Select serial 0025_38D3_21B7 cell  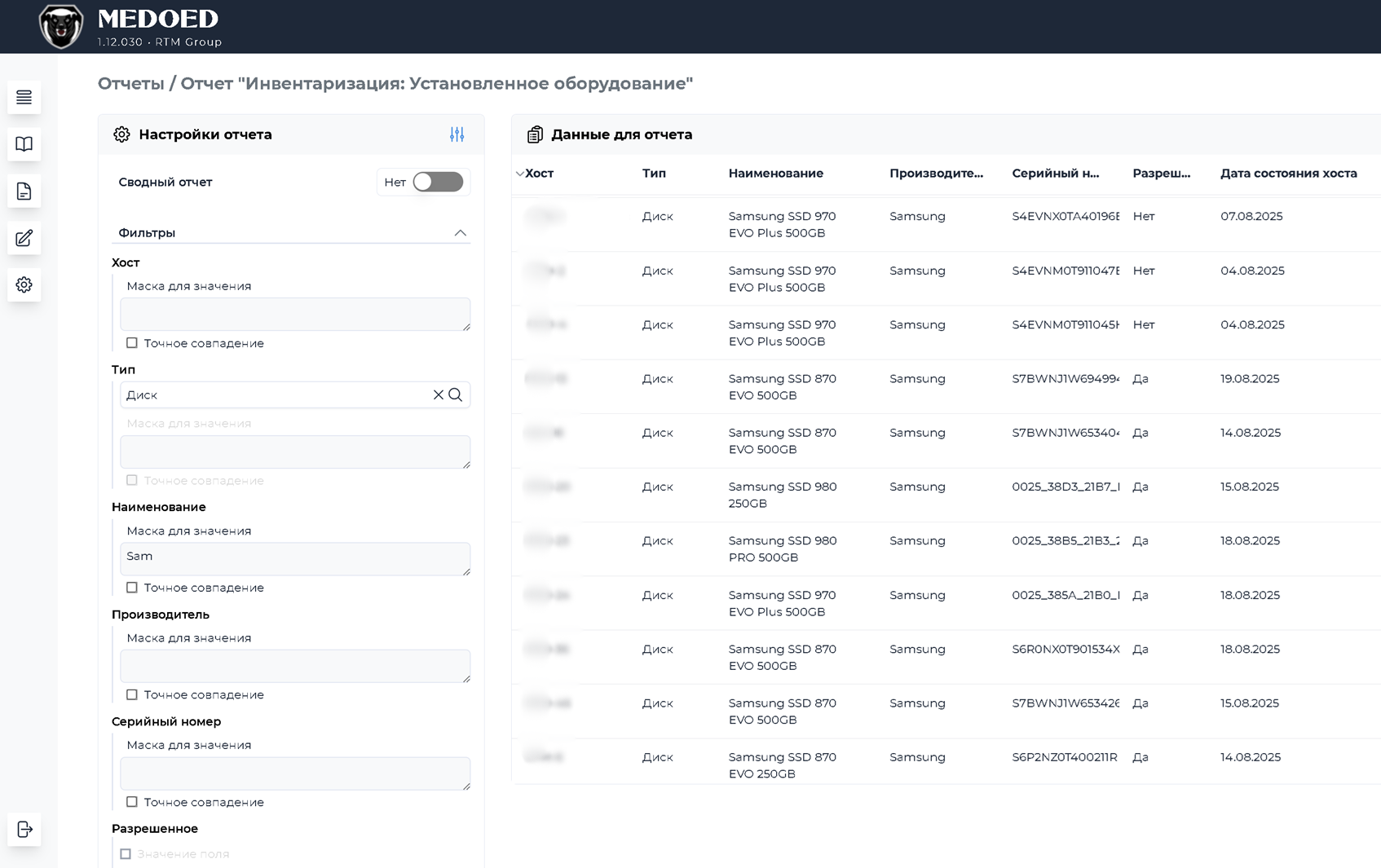1066,487
